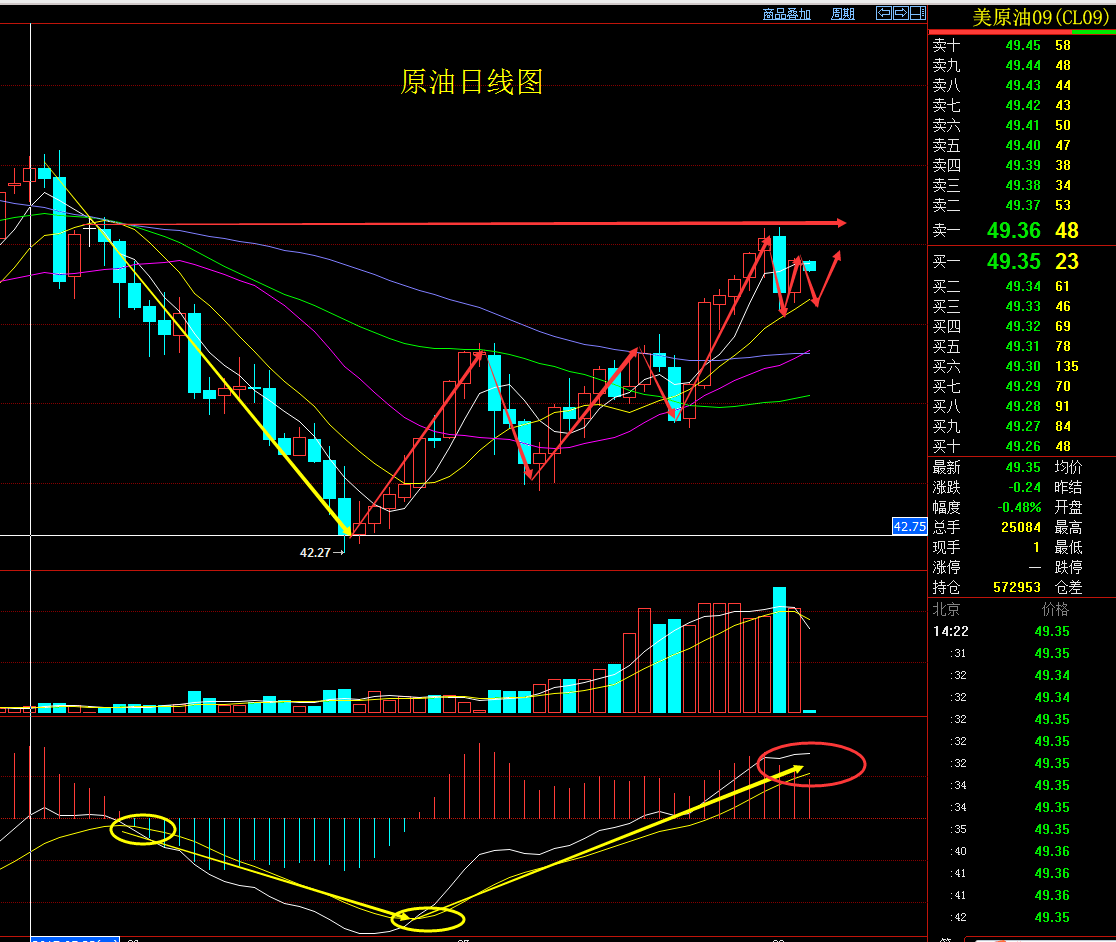Screen dimensions: 1116x942
Task: Click the 卖六 ask row label
Action: (x=947, y=125)
